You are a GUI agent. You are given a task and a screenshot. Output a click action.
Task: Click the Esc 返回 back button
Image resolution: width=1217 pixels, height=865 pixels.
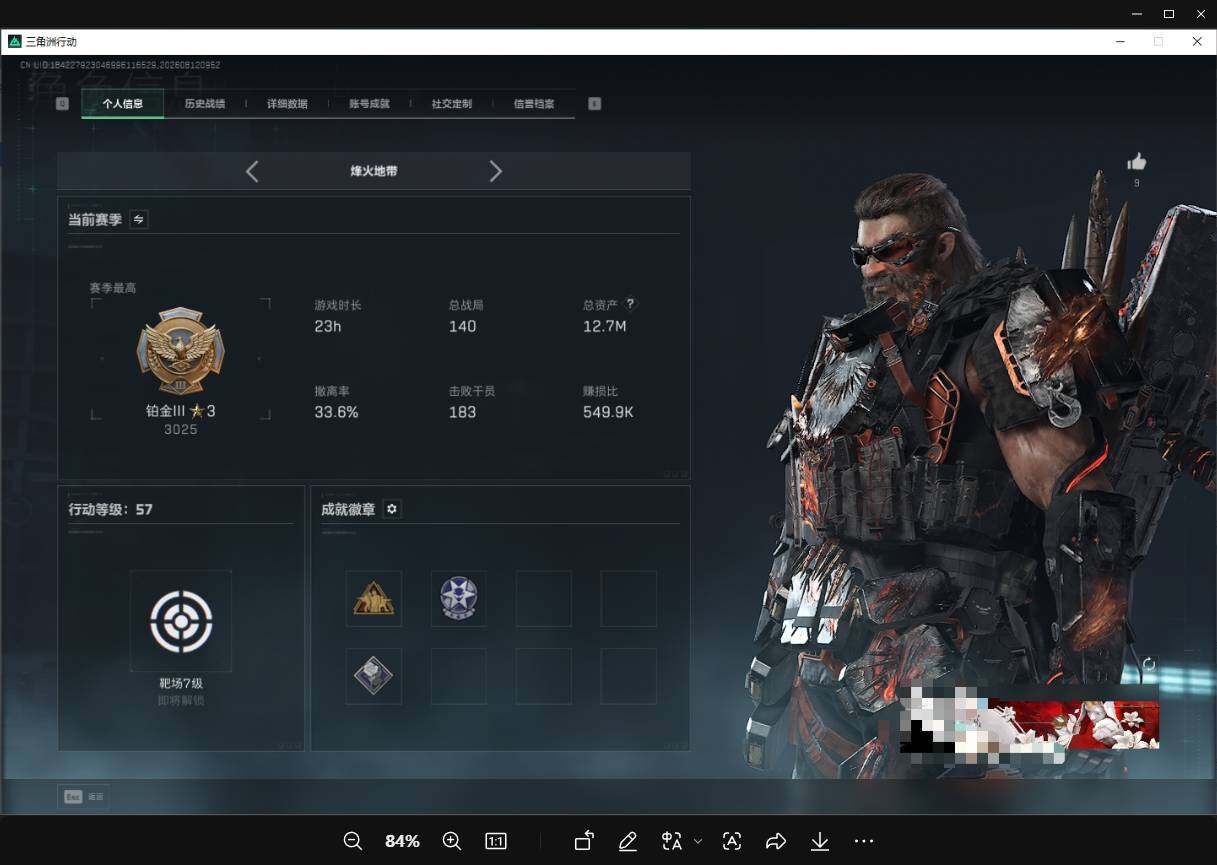pos(84,797)
